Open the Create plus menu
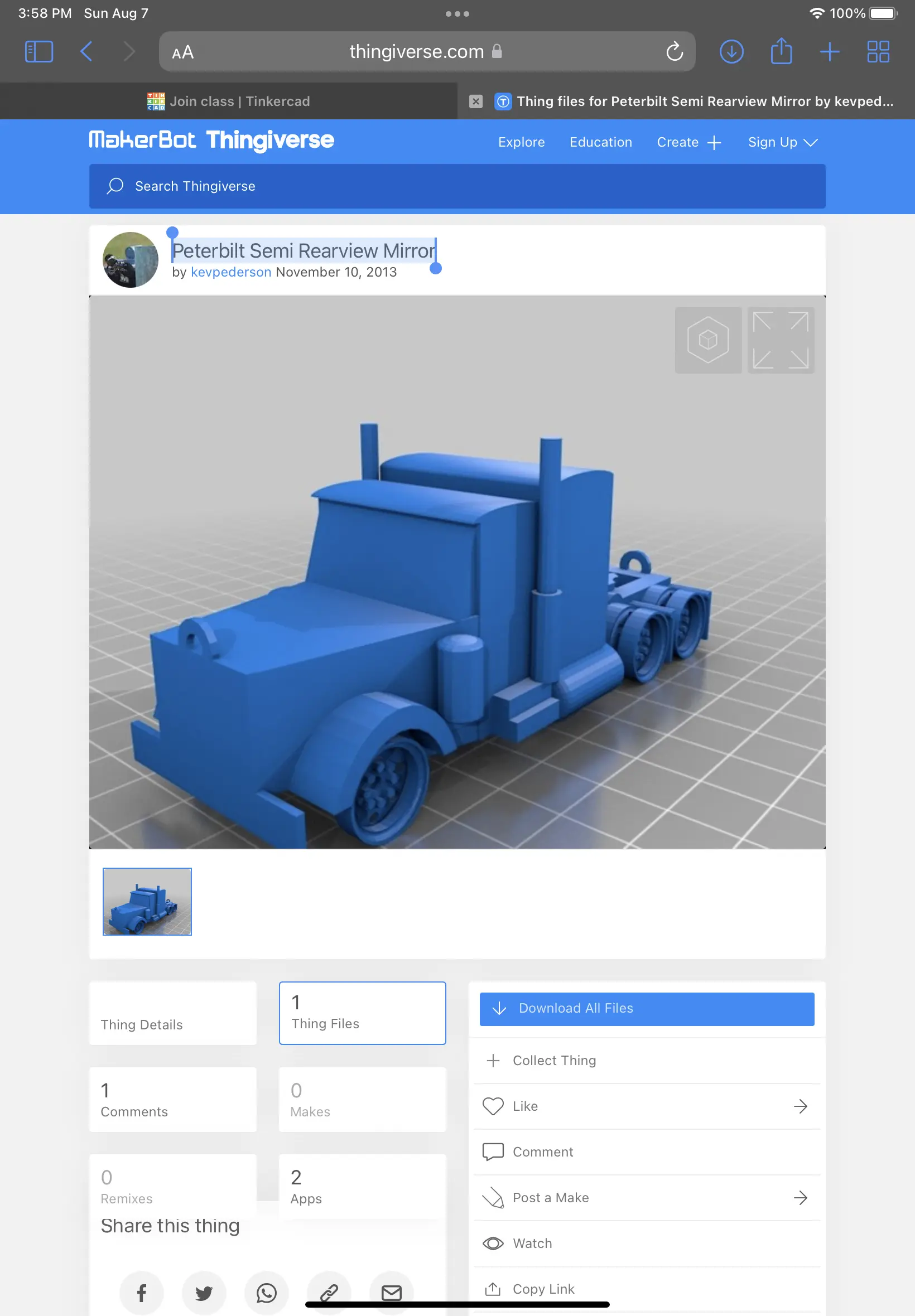Viewport: 915px width, 1316px height. [688, 142]
